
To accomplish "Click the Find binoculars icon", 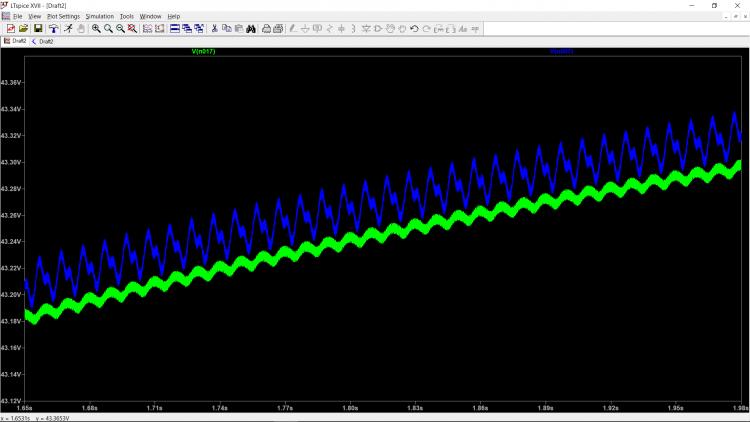I will pyautogui.click(x=252, y=28).
